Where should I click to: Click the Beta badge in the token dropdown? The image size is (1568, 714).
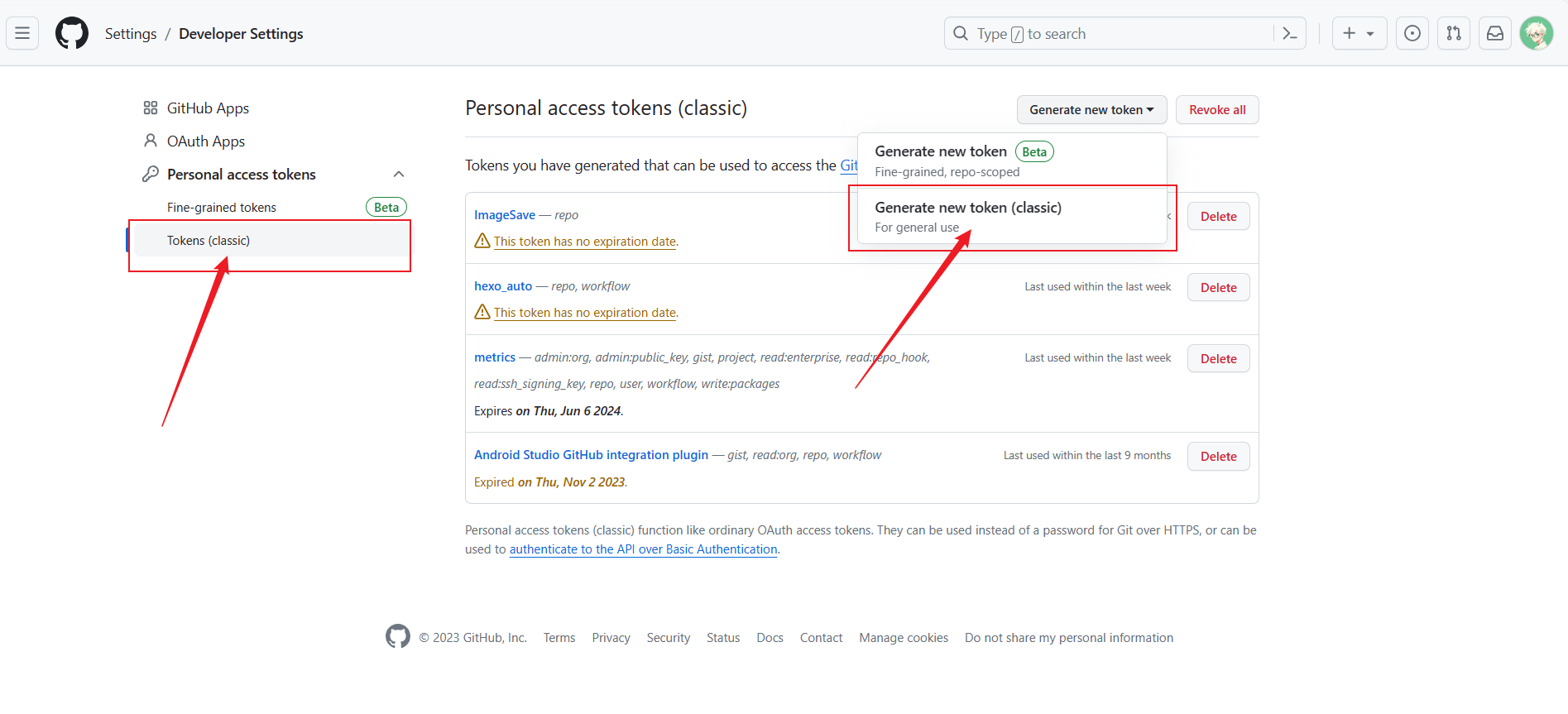click(1034, 151)
